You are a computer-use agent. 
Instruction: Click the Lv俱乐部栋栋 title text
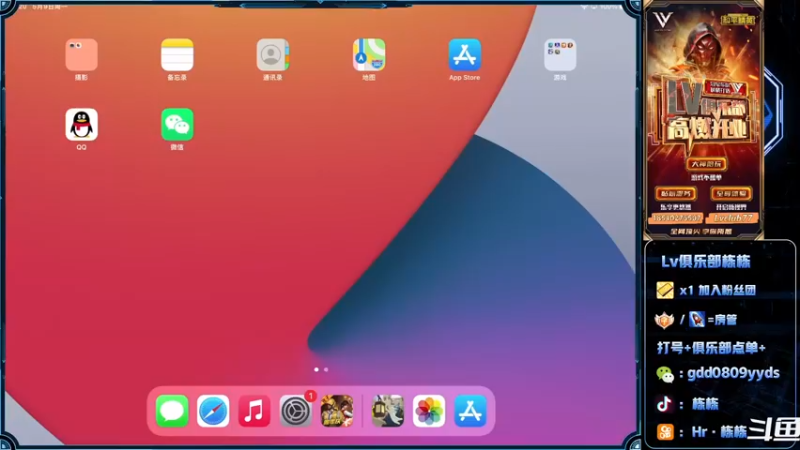point(706,262)
